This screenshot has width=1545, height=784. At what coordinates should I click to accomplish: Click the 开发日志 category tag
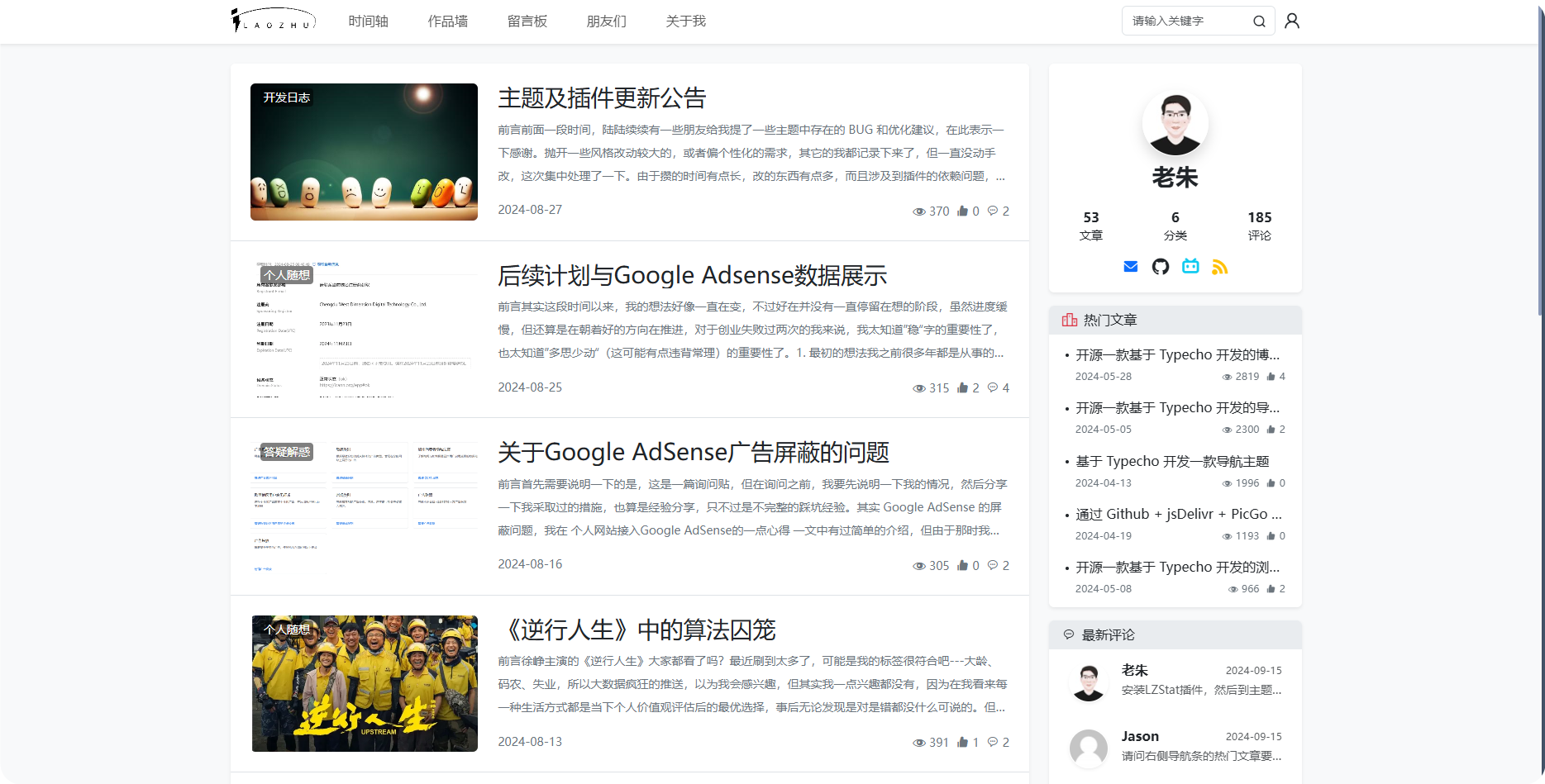287,97
